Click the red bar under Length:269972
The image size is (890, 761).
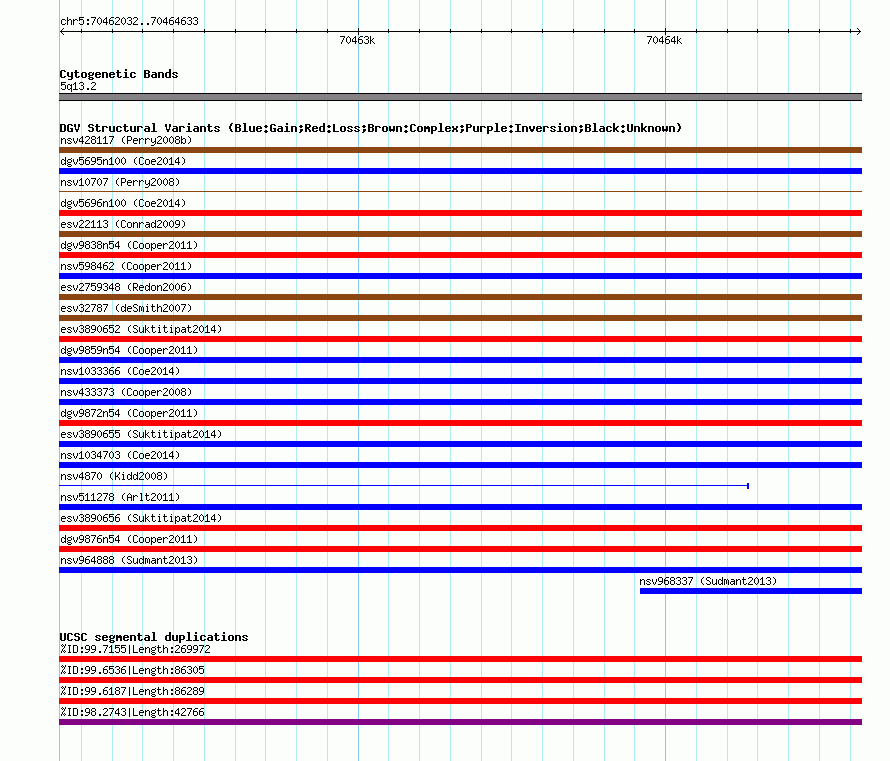tap(460, 659)
